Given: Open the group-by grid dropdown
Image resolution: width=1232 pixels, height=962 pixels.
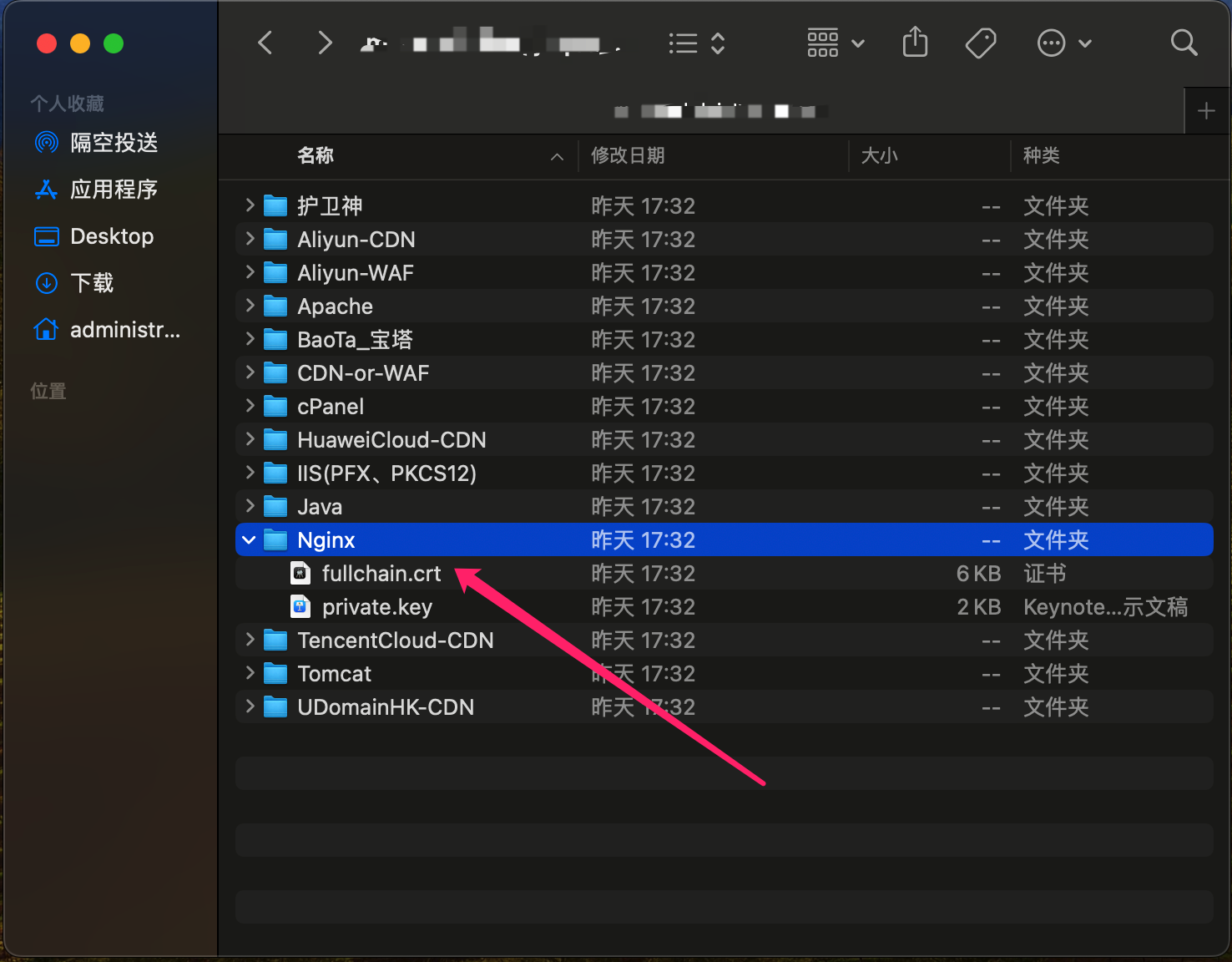Looking at the screenshot, I should pyautogui.click(x=835, y=43).
